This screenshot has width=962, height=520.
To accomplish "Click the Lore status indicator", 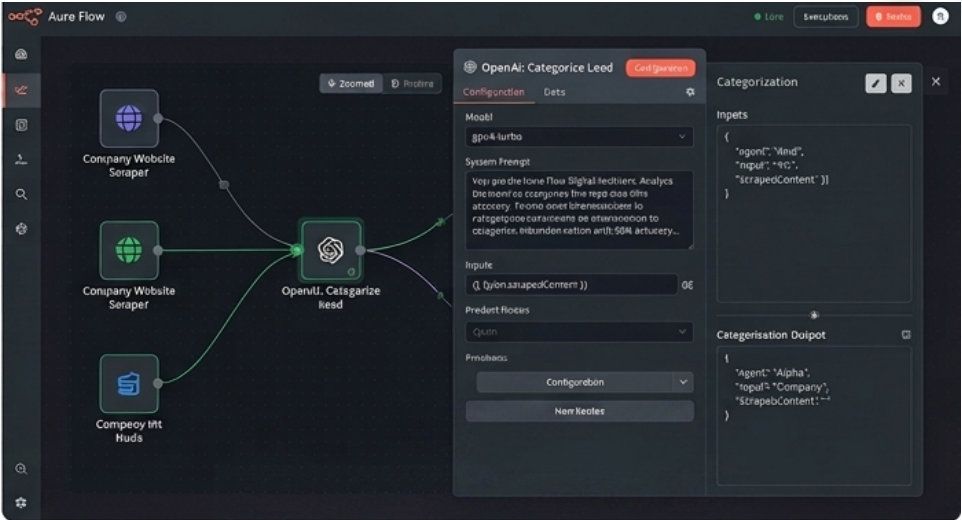I will click(x=769, y=17).
